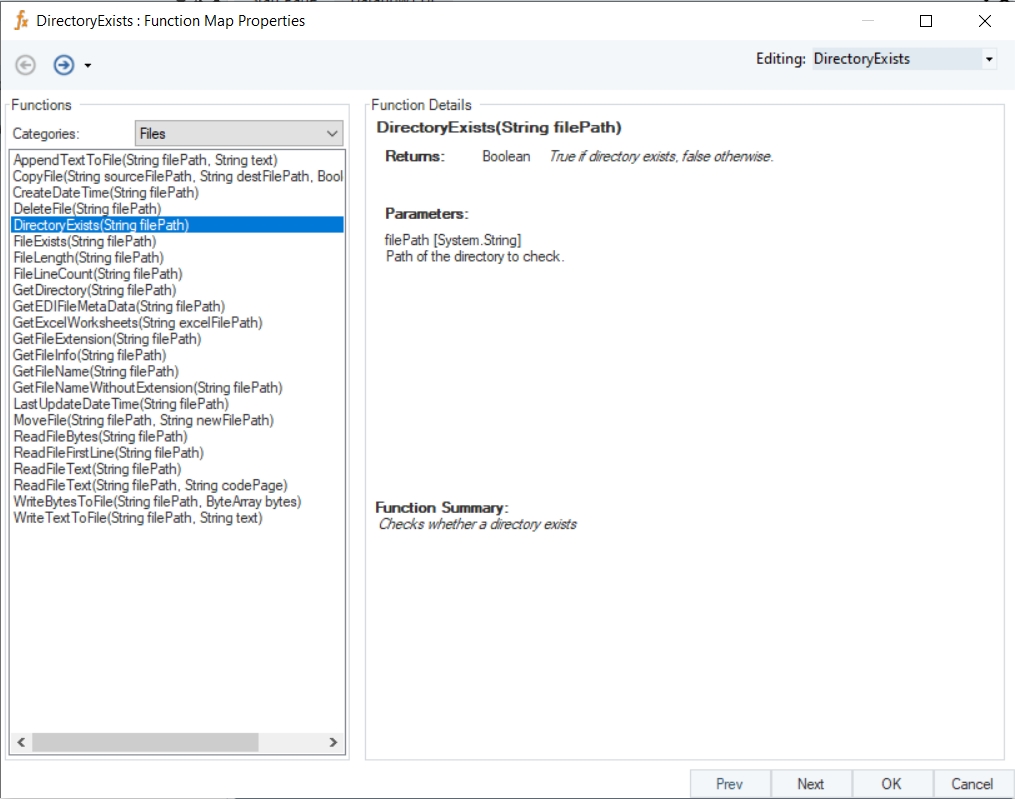Open the forward arrow history dropdown
This screenshot has width=1015, height=799.
coord(88,65)
